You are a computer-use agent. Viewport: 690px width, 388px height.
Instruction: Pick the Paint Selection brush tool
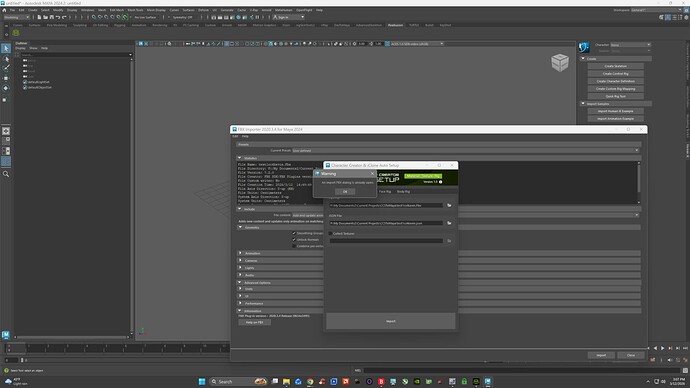(6, 68)
